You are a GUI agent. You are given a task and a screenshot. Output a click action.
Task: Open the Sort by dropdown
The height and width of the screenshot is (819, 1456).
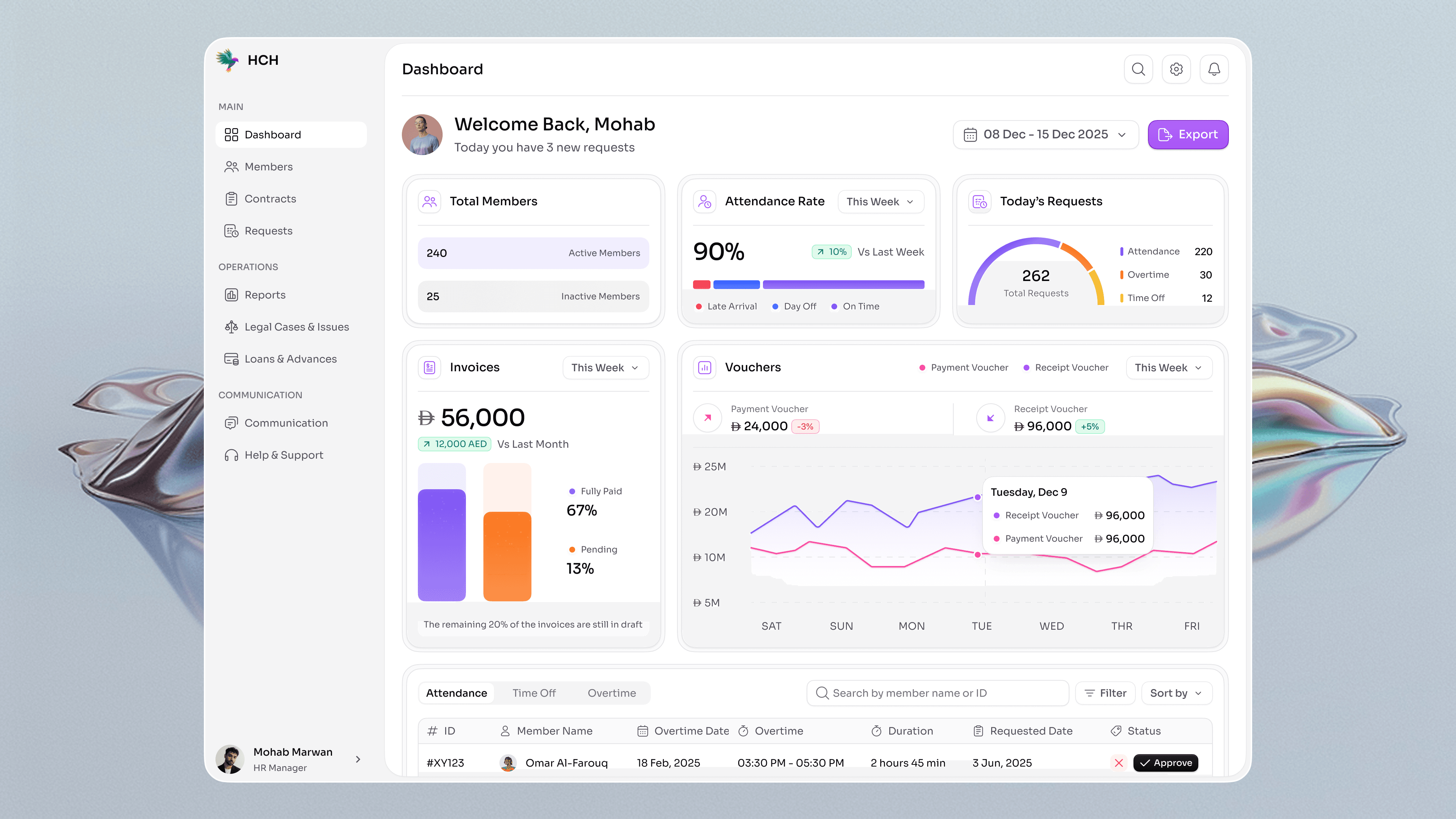click(x=1177, y=693)
